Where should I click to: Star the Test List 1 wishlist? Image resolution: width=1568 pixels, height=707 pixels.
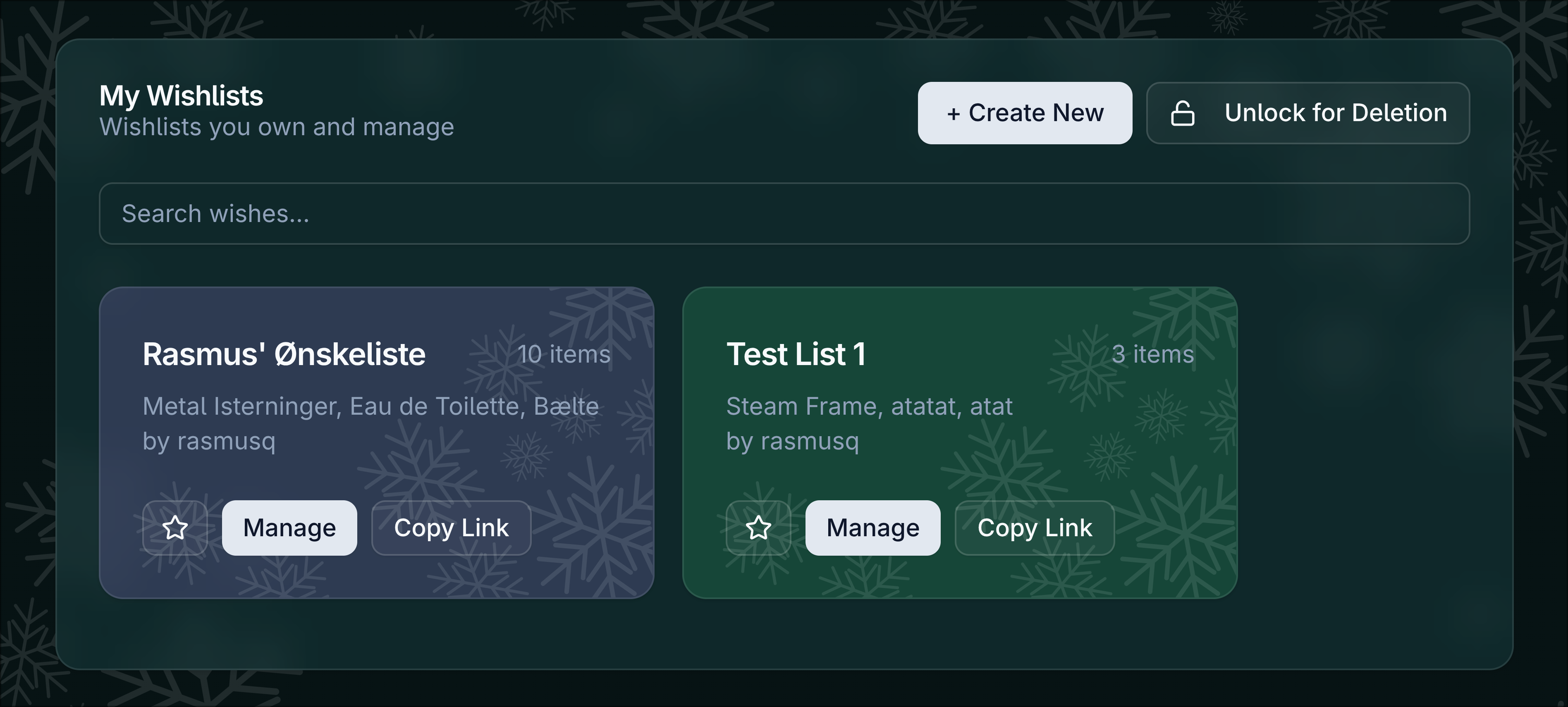click(x=758, y=528)
